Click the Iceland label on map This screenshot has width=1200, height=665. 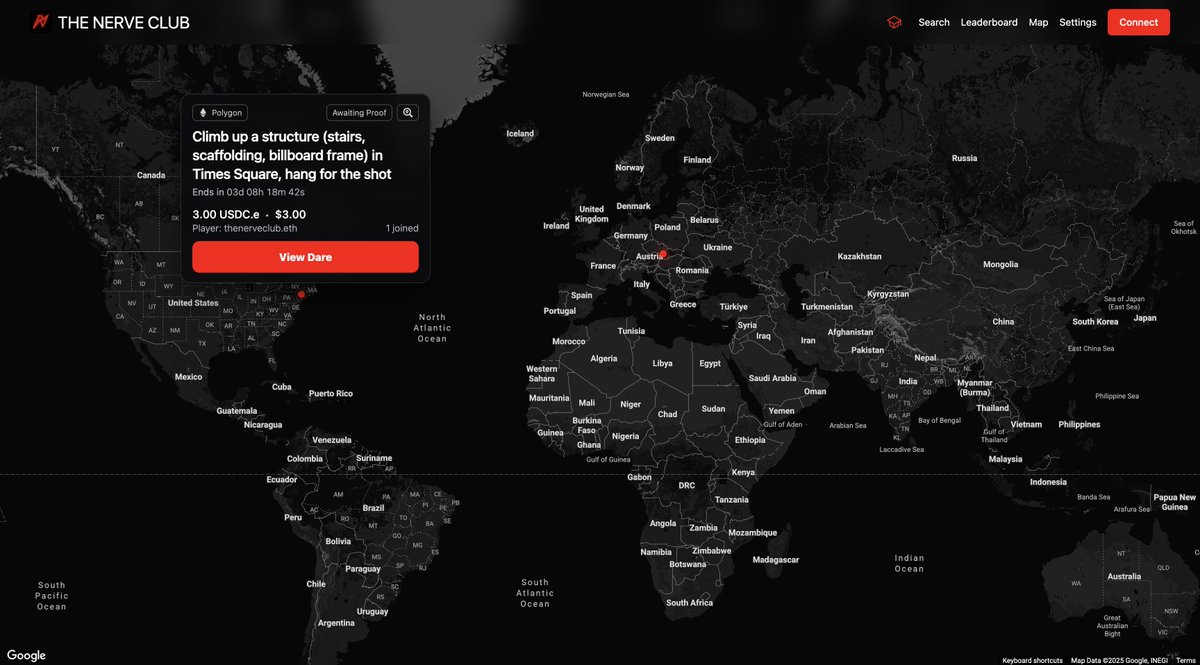click(520, 133)
